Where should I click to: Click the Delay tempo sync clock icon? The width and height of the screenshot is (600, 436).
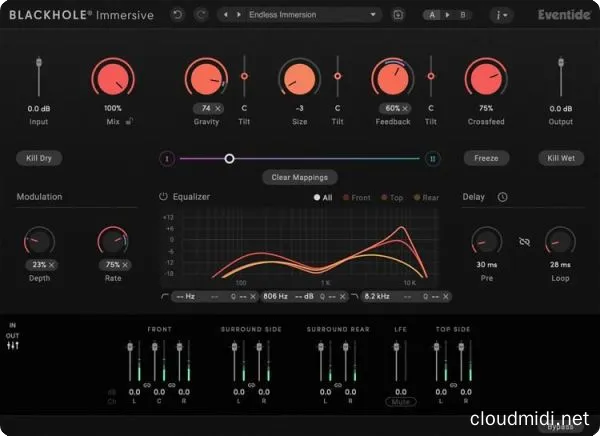point(502,197)
